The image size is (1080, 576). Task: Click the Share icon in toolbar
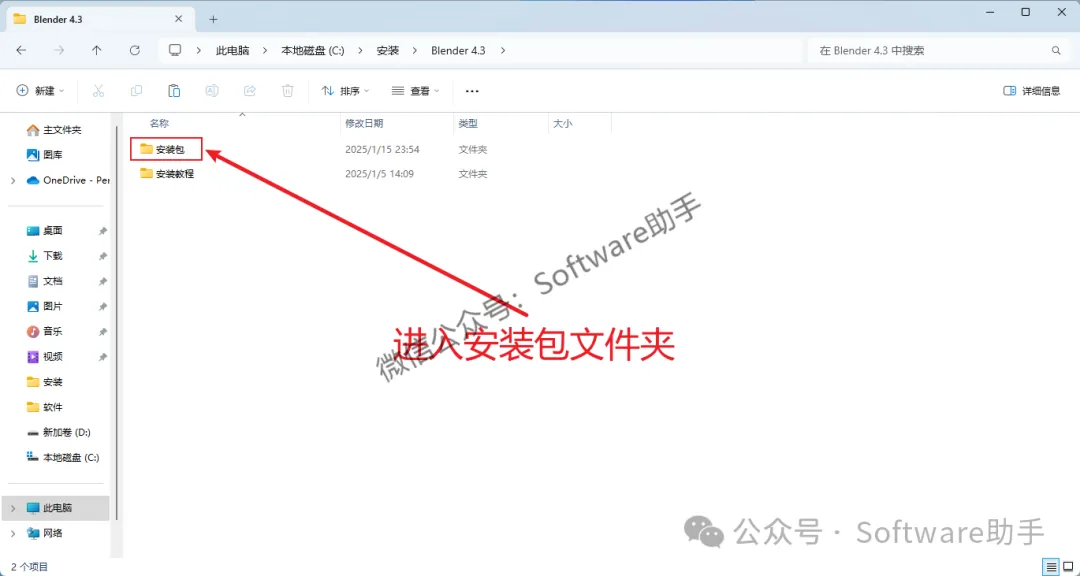250,91
